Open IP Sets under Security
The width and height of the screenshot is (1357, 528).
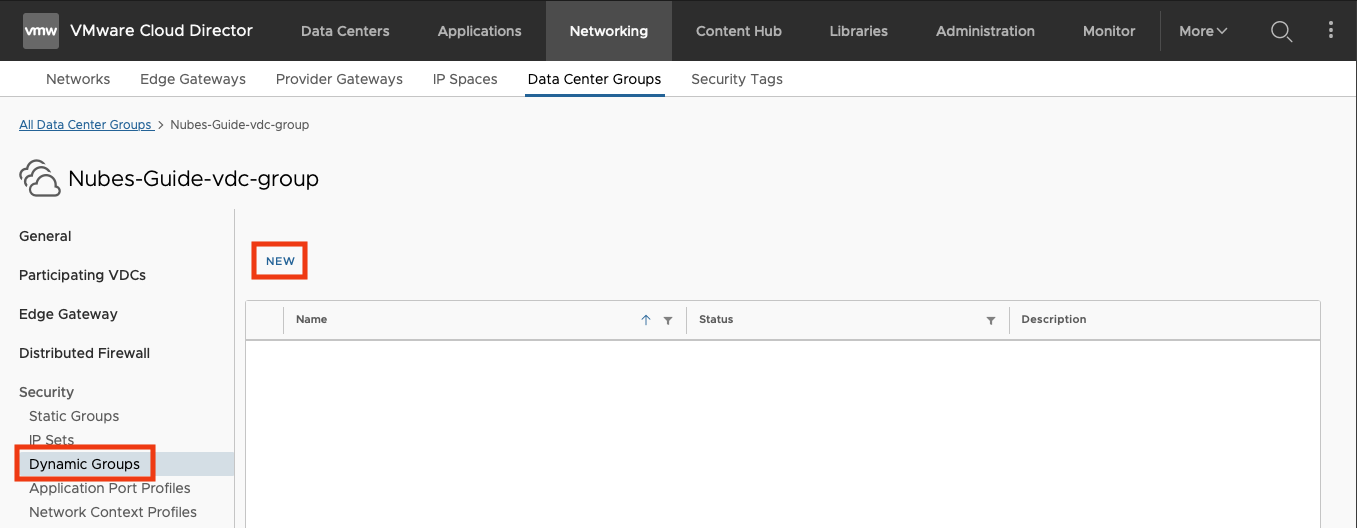[52, 440]
